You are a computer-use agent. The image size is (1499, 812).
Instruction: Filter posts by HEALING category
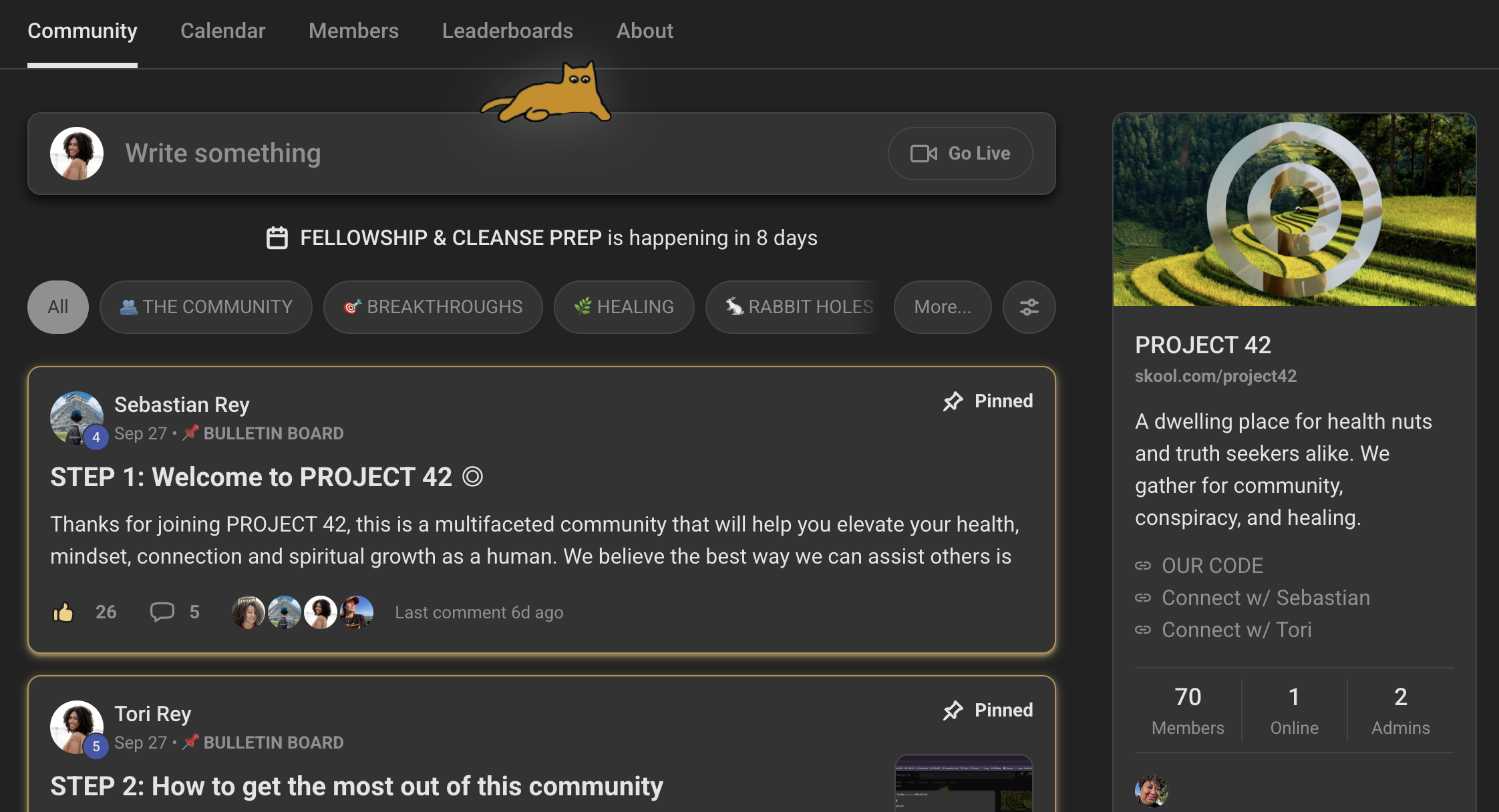tap(624, 307)
